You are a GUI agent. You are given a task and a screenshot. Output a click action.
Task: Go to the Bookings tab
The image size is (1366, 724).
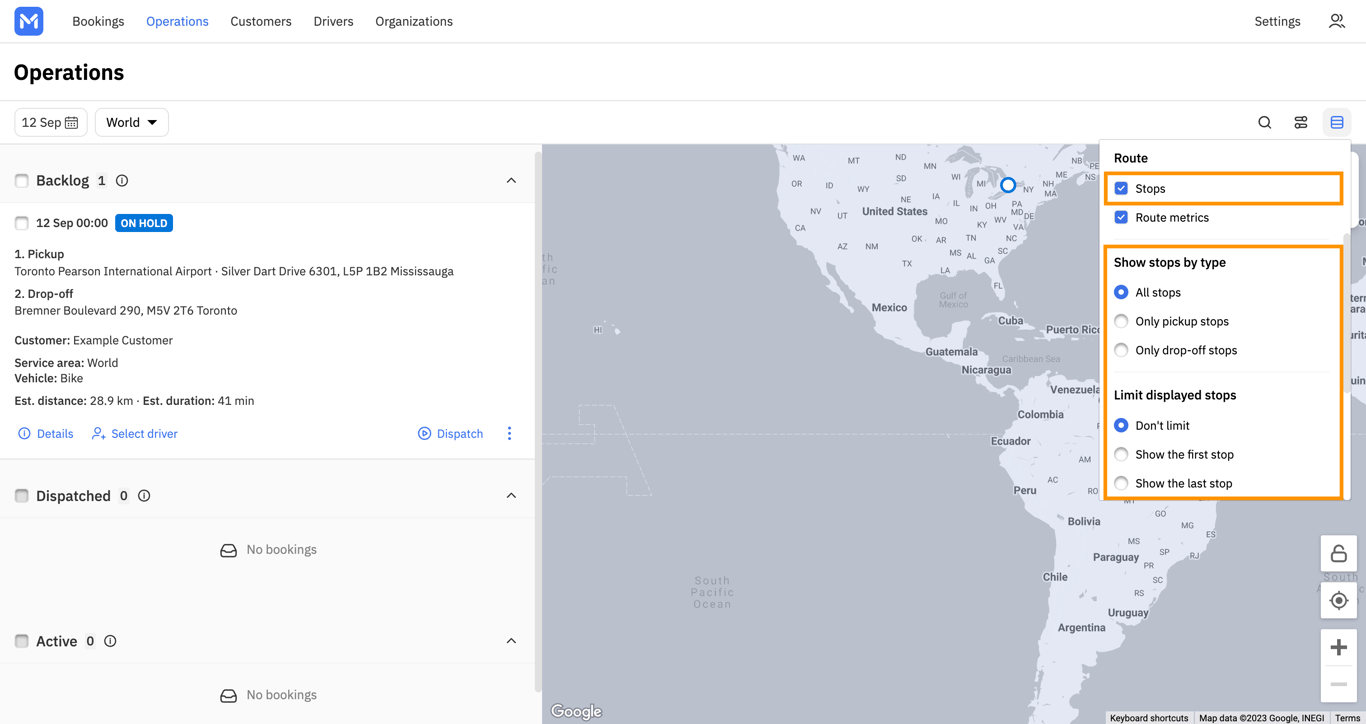coord(98,21)
